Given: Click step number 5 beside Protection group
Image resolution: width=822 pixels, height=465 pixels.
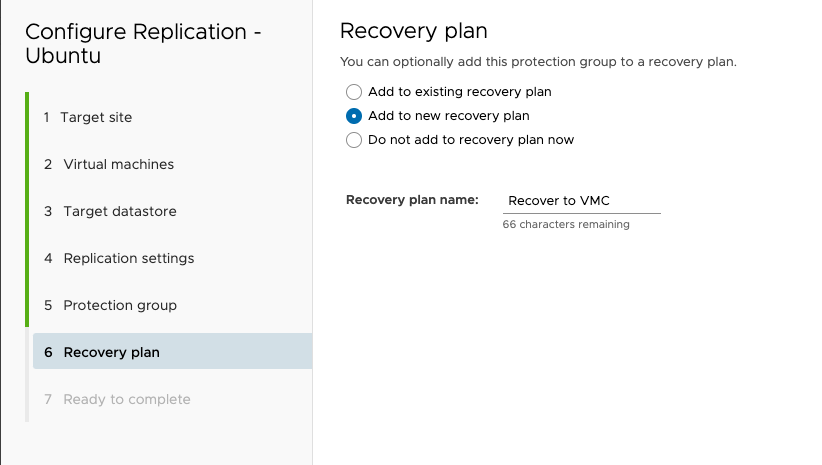Looking at the screenshot, I should click(48, 305).
